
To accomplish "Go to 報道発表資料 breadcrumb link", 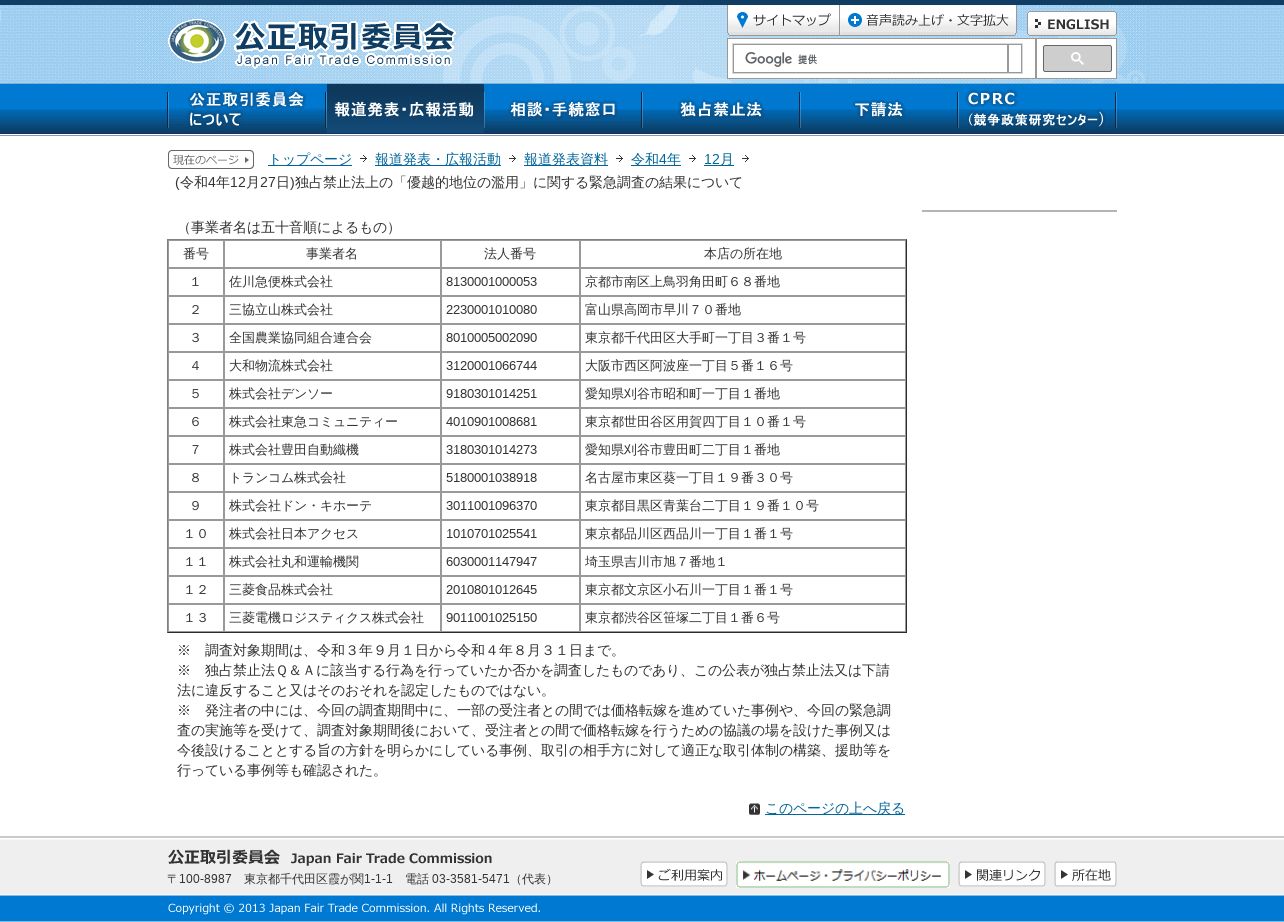I will (x=566, y=159).
